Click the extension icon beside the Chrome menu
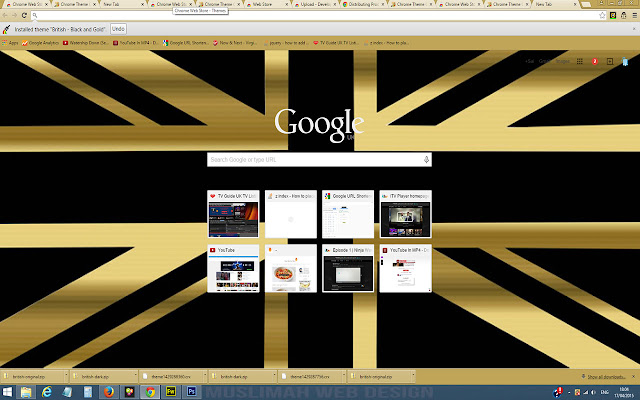Screen dimensions: 640x400 click(623, 15)
